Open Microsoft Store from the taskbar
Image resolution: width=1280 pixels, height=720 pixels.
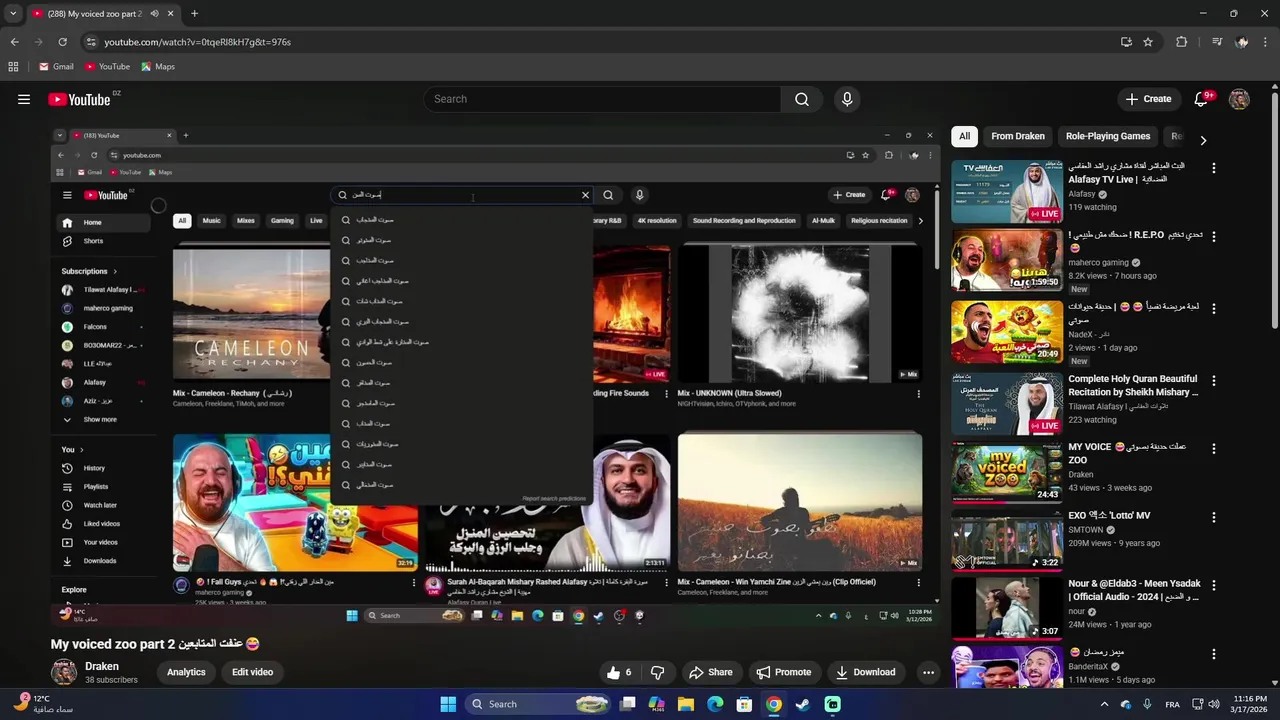click(744, 704)
